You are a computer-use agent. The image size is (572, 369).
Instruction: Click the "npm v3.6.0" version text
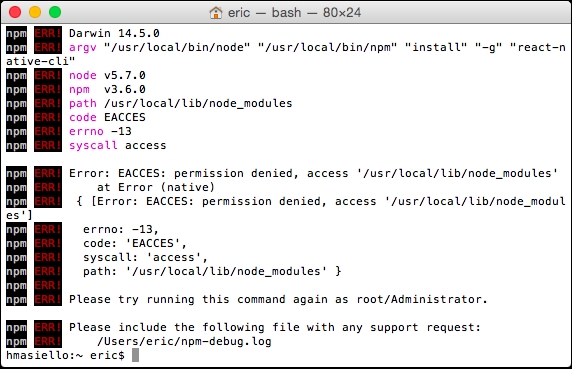107,89
